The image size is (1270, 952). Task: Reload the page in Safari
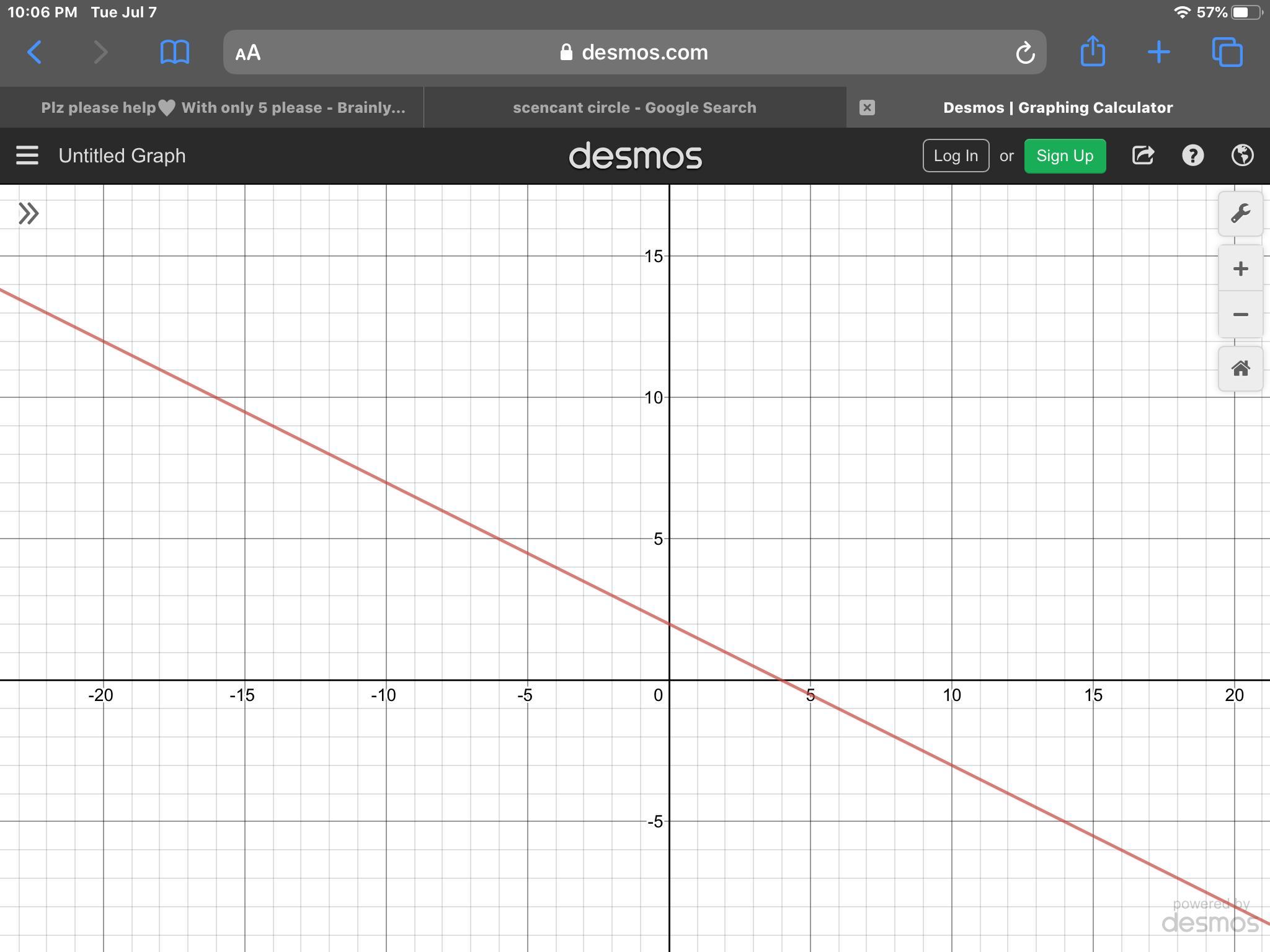1025,53
